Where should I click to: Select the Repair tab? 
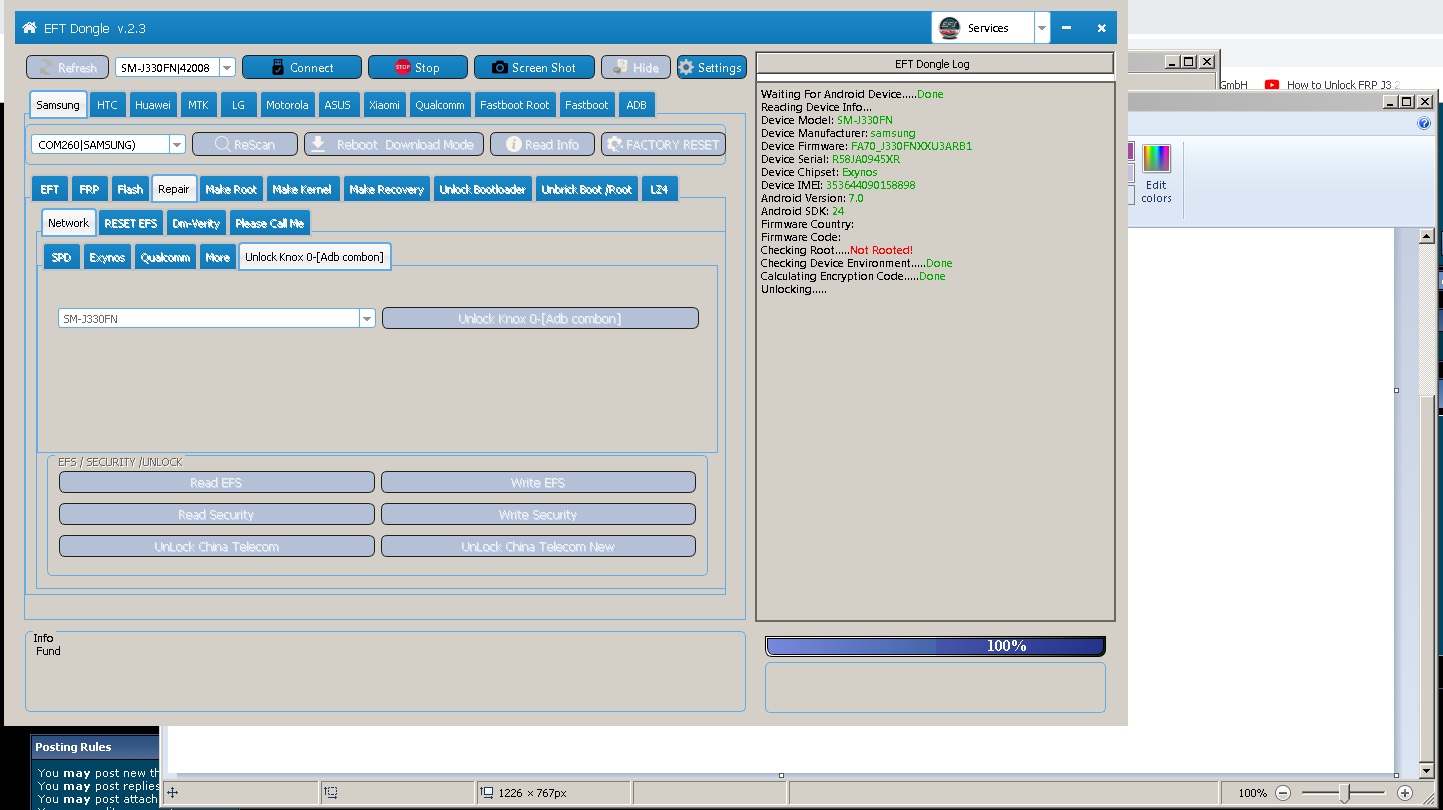tap(174, 189)
